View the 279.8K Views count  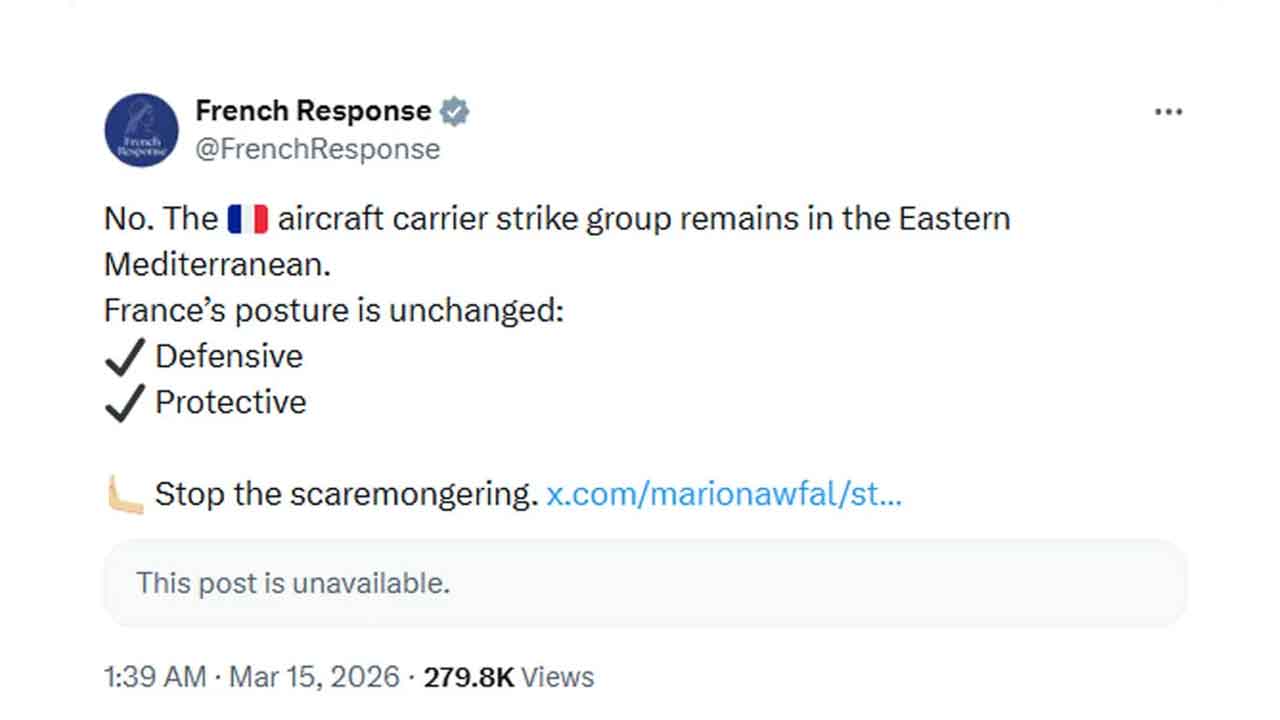508,677
